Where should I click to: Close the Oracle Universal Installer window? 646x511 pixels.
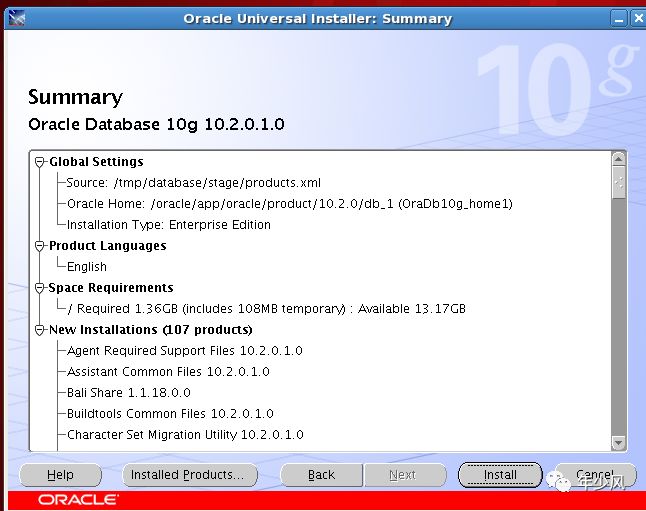click(x=639, y=19)
